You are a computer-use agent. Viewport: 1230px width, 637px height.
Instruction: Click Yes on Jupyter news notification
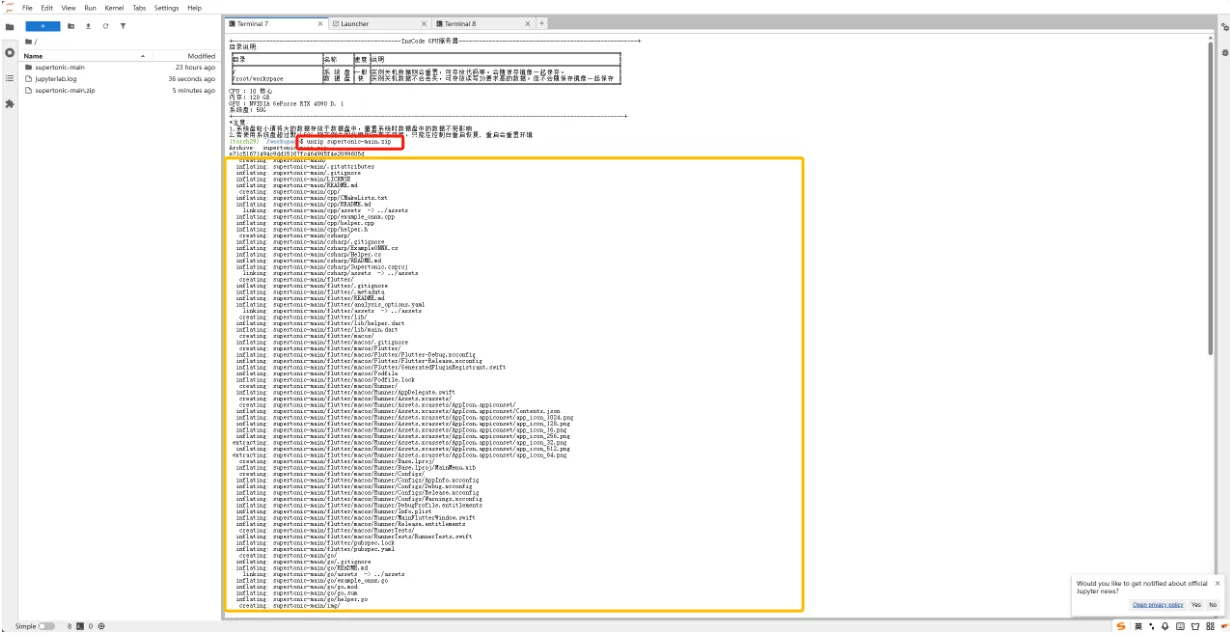(x=1195, y=605)
